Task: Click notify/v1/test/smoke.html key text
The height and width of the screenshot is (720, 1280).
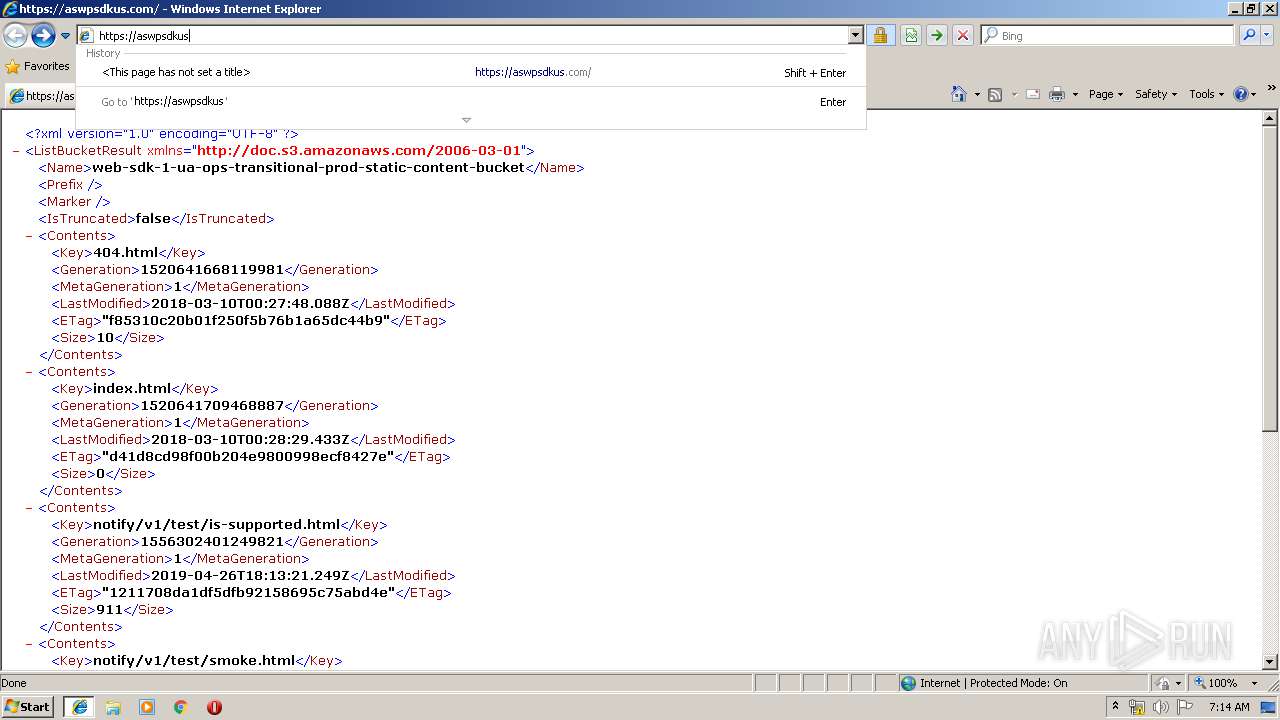Action: click(194, 661)
